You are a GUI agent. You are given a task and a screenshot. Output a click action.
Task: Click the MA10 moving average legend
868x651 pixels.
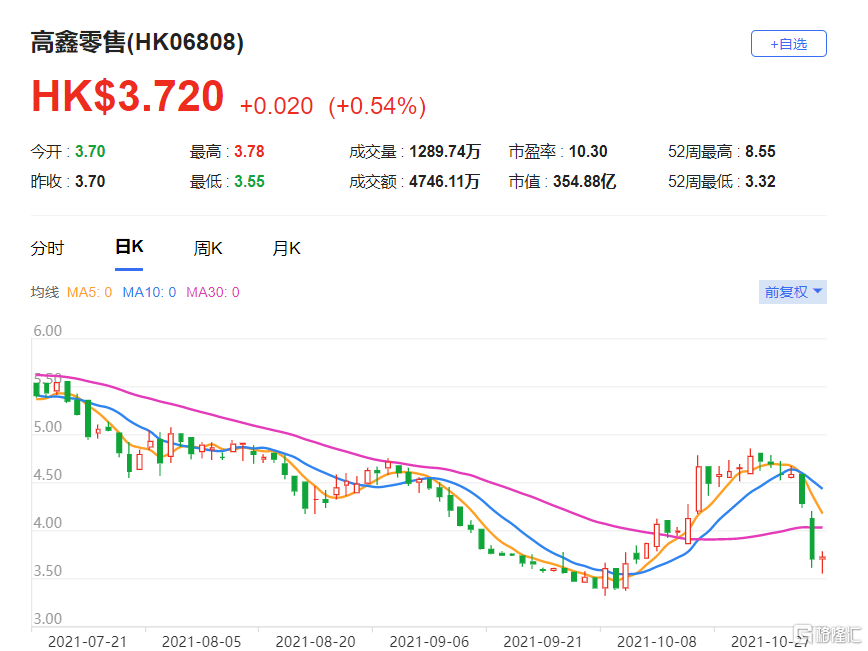149,292
